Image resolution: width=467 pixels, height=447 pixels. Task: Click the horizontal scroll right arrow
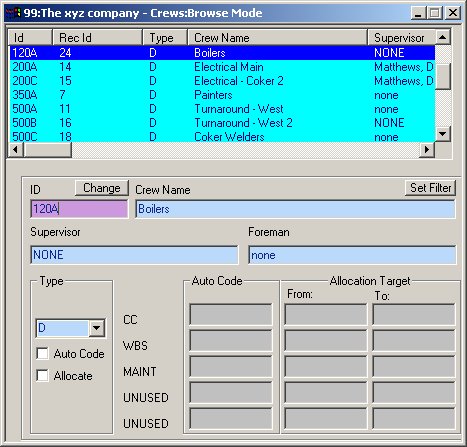pyautogui.click(x=427, y=149)
